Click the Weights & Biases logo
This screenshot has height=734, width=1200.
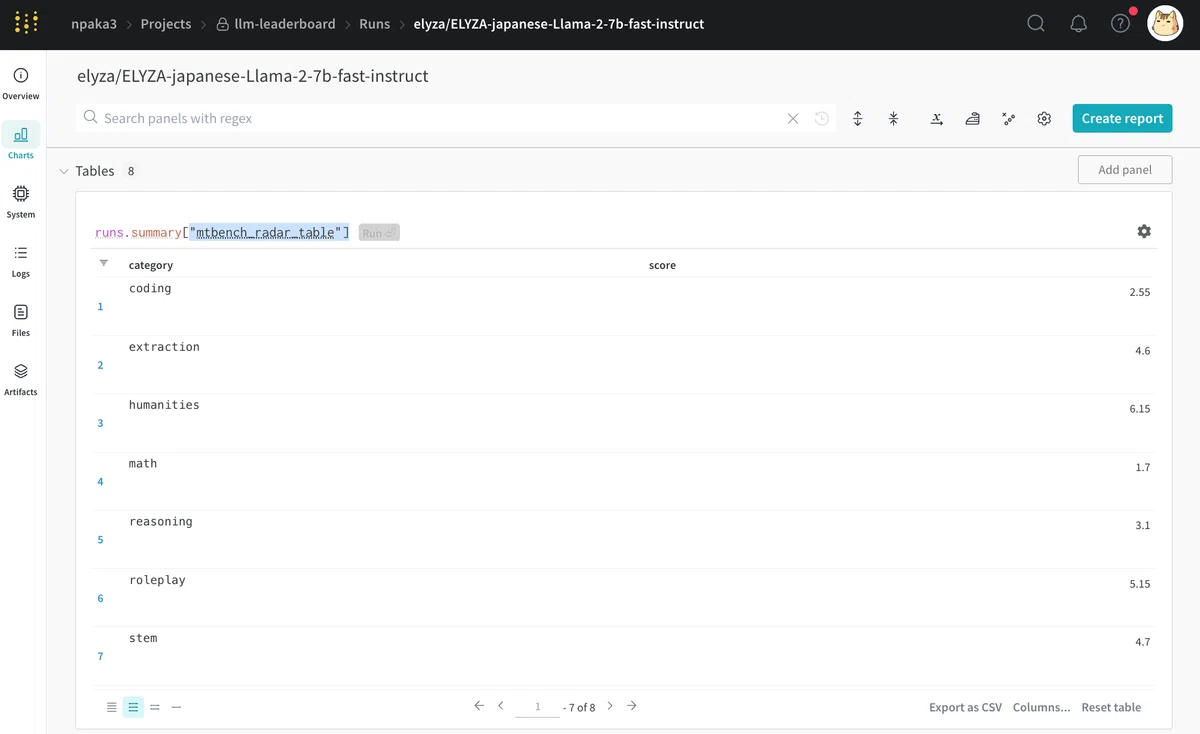[27, 23]
